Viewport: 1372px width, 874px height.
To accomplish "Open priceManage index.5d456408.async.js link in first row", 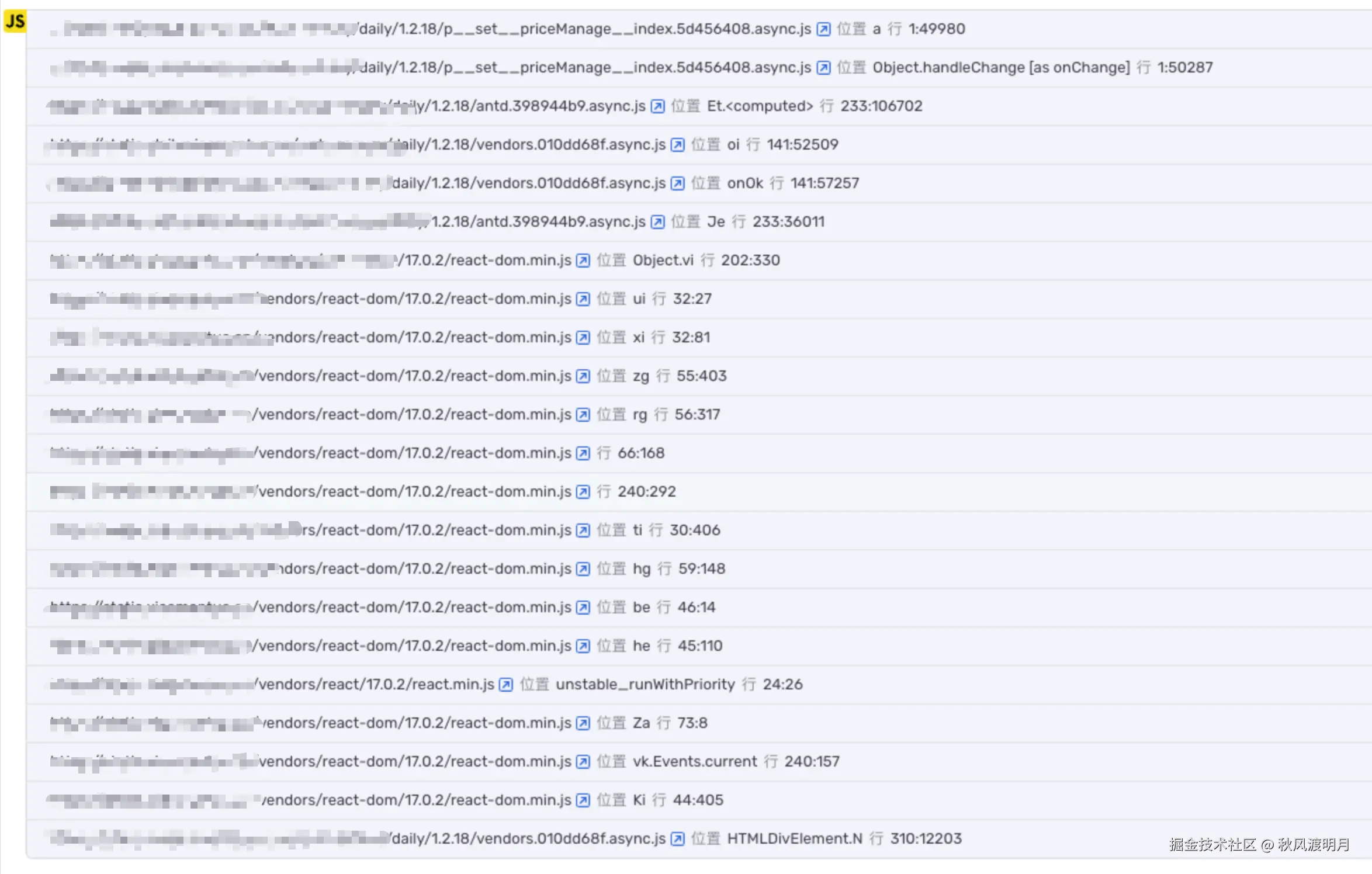I will pos(584,29).
